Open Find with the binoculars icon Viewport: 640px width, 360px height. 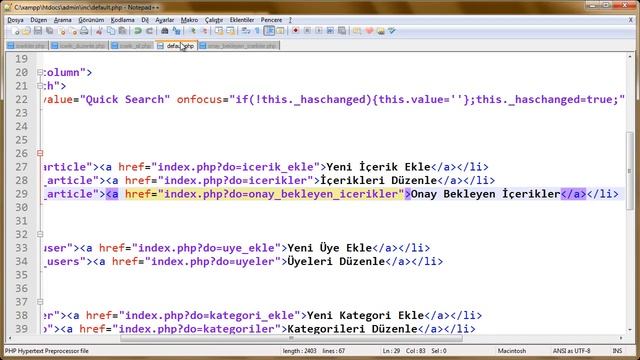tap(164, 31)
